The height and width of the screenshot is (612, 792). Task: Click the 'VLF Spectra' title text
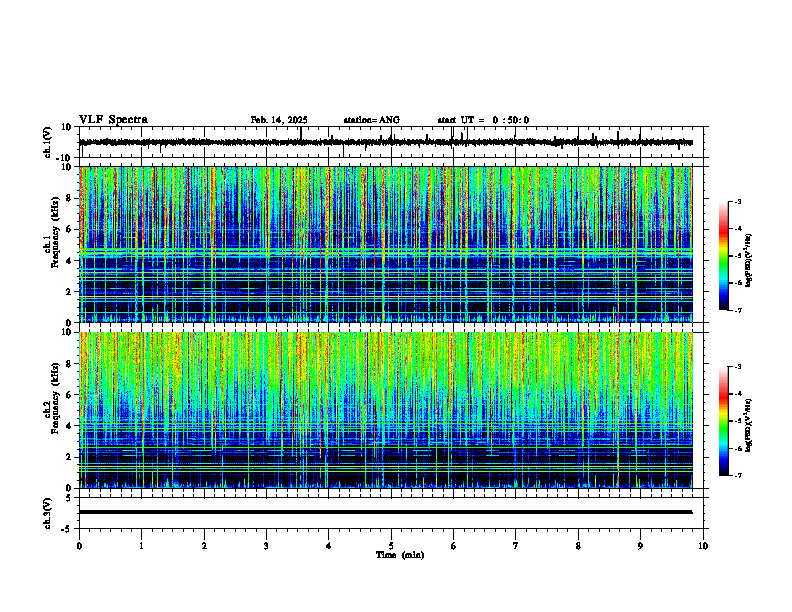pyautogui.click(x=113, y=120)
